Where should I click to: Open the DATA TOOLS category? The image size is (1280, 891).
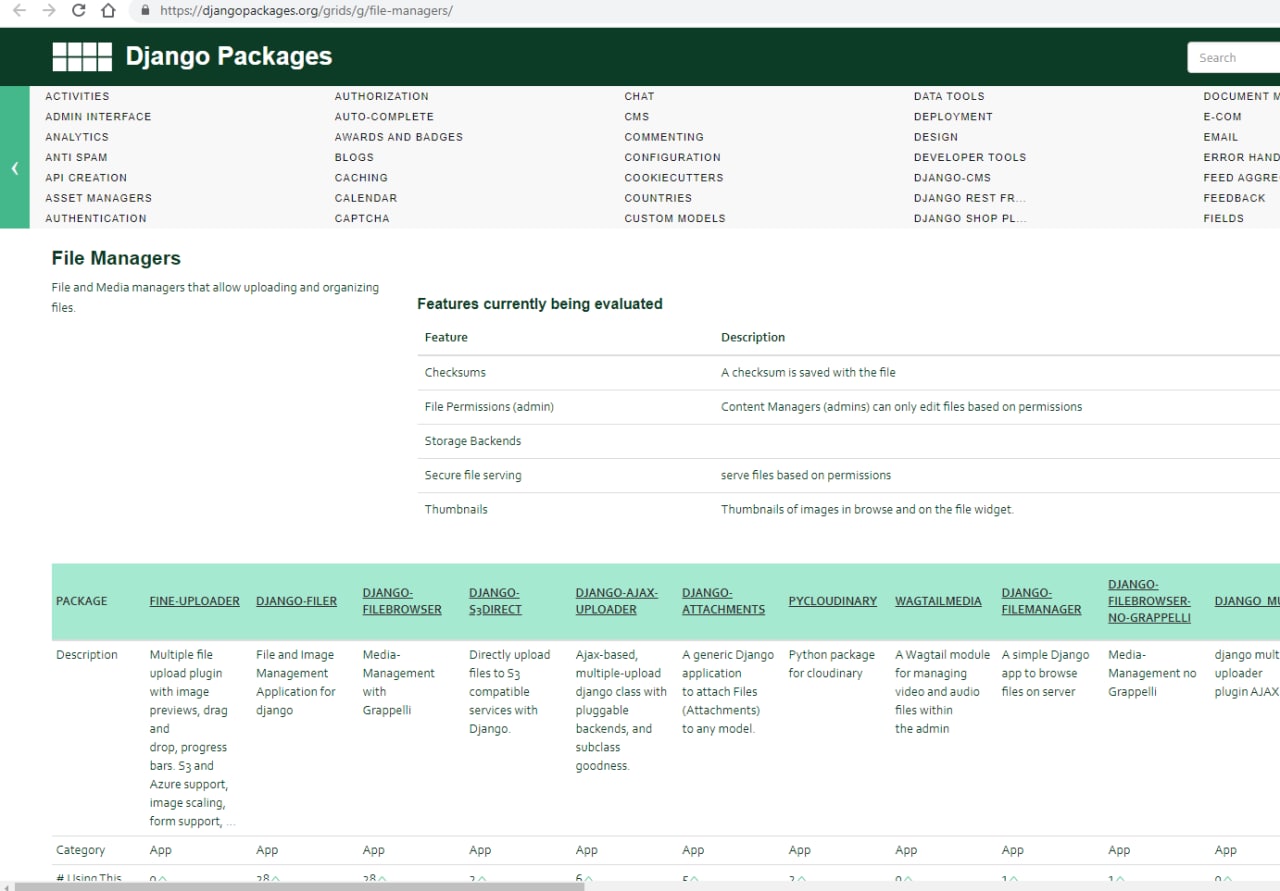949,96
